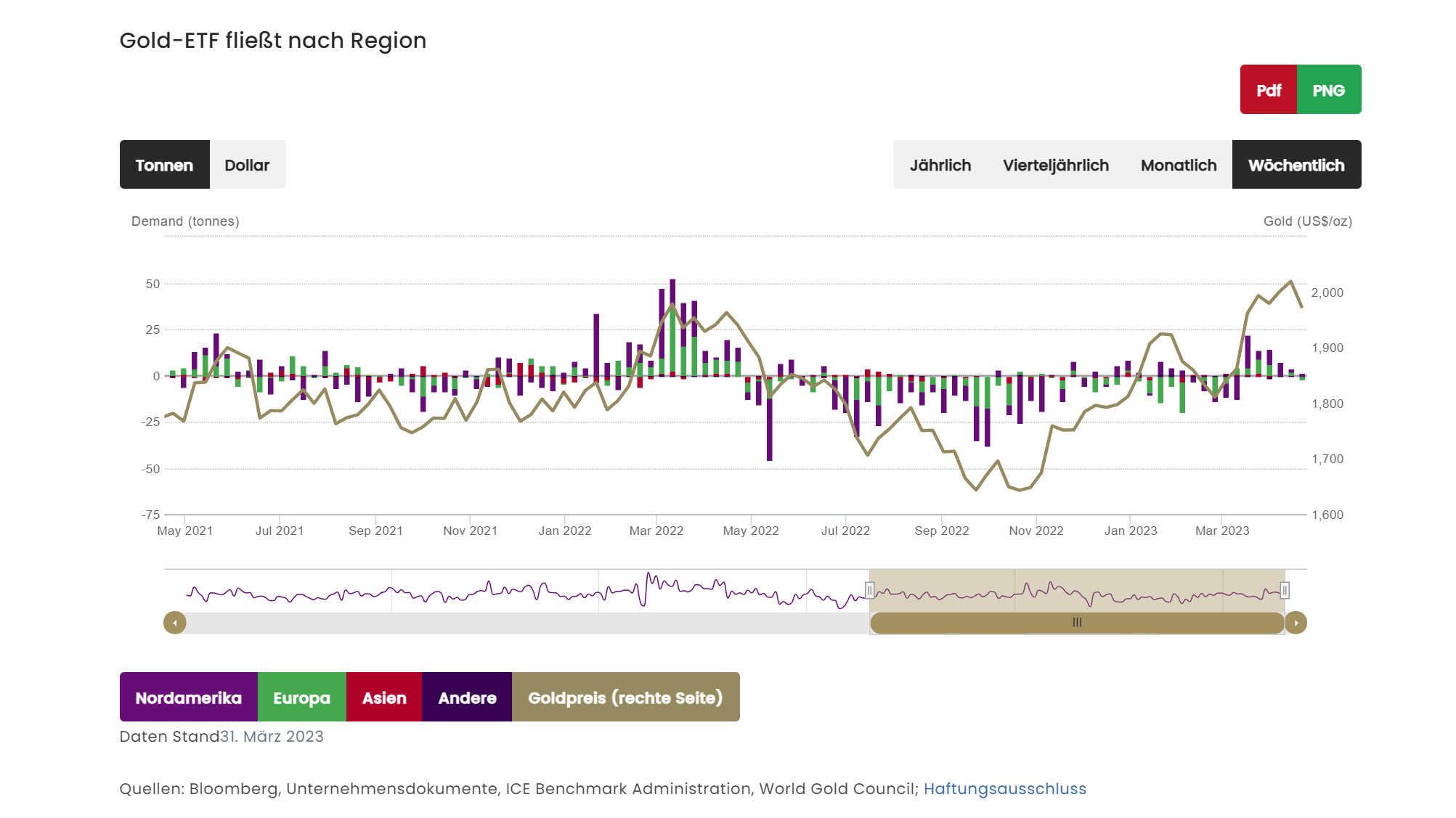Download chart as PNG
The width and height of the screenshot is (1456, 818).
[x=1329, y=89]
